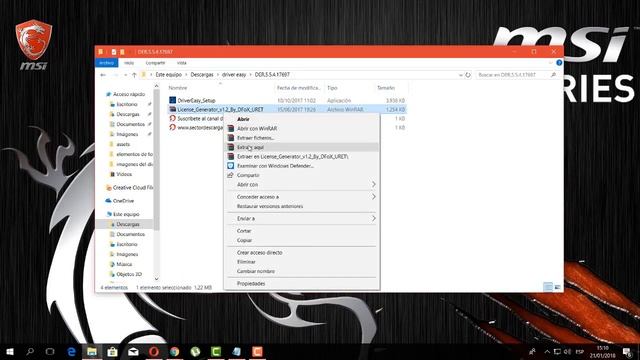Open recent locations dropdown arrow
Image resolution: width=640 pixels, height=360 pixels.
(125, 75)
